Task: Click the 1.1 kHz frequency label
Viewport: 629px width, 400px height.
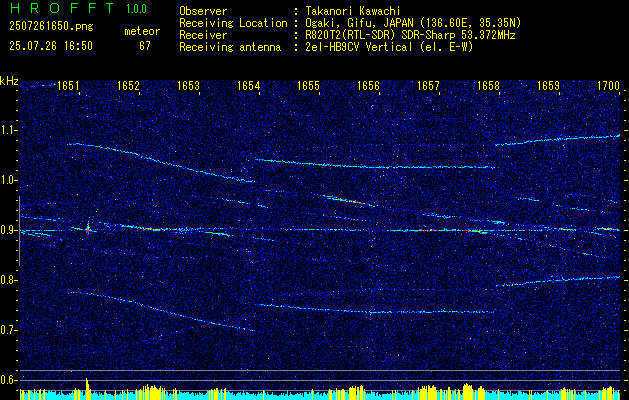Action: (9, 130)
